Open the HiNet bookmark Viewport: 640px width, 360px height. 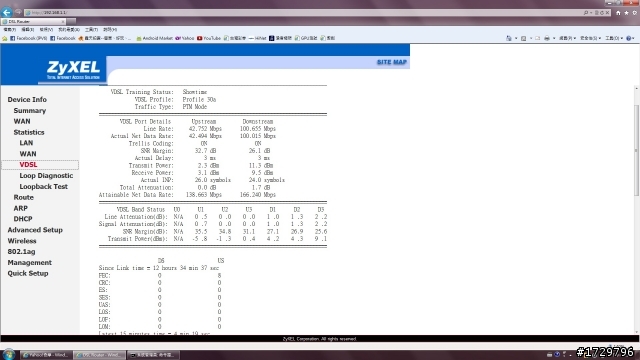(257, 38)
